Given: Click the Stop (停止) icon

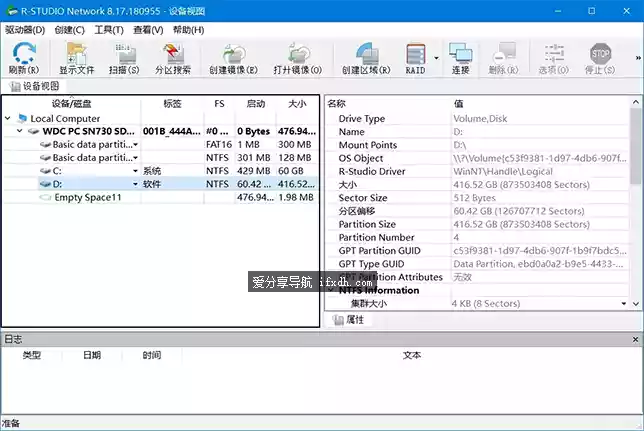Looking at the screenshot, I should (x=600, y=58).
